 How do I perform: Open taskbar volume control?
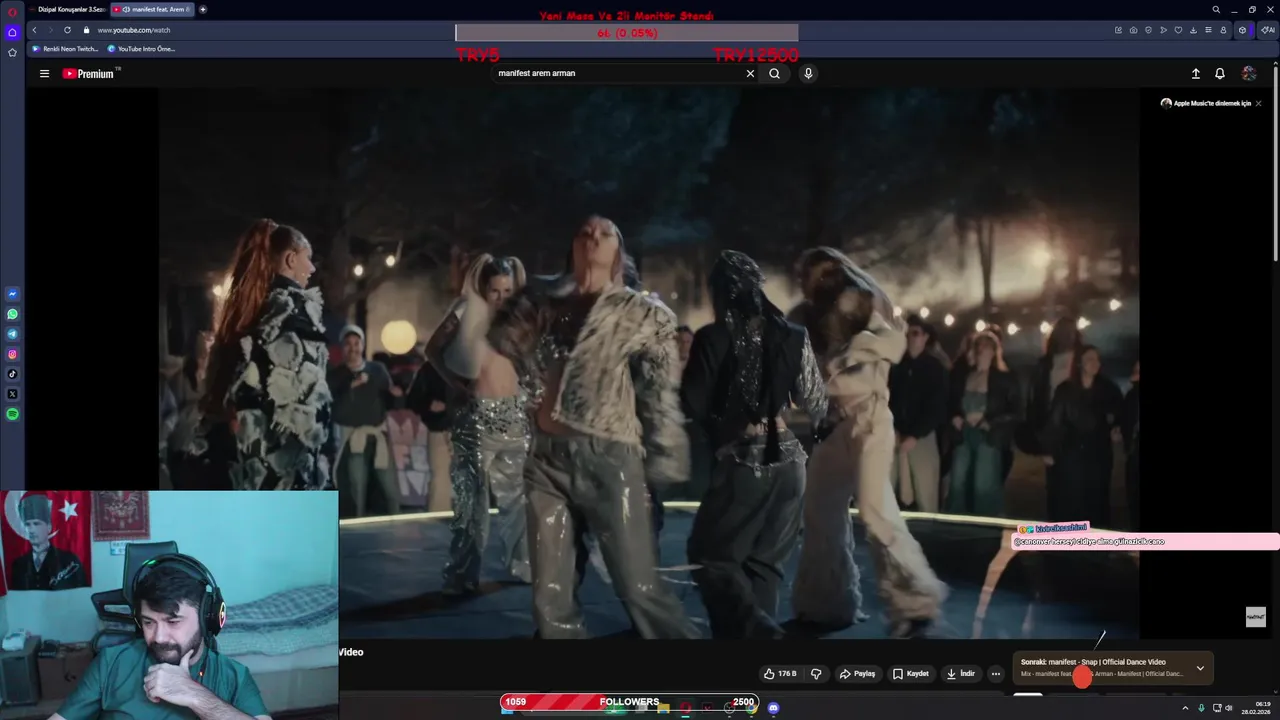1228,708
